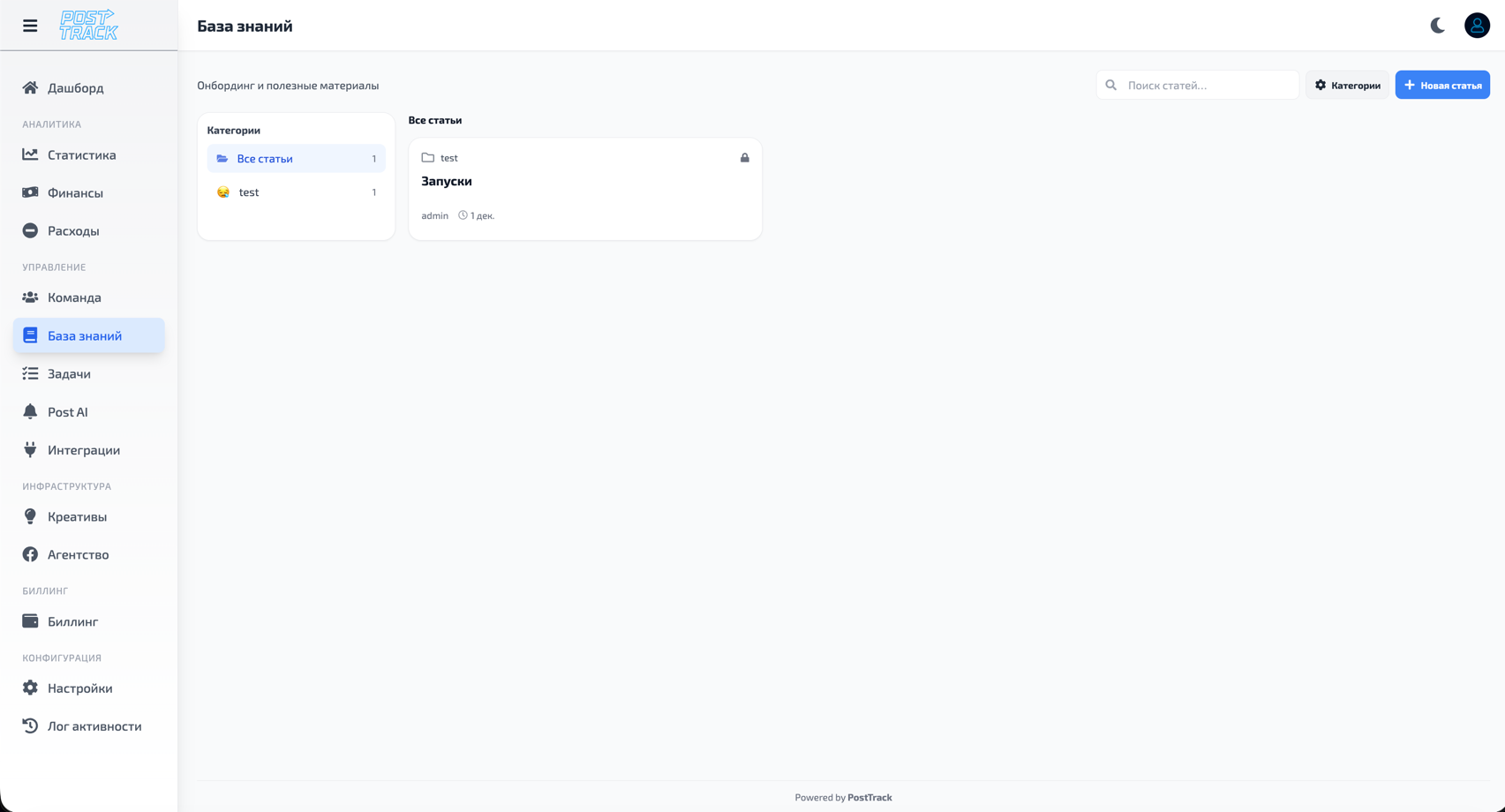
Task: Select the Финансы sidebar icon
Action: pyautogui.click(x=30, y=192)
